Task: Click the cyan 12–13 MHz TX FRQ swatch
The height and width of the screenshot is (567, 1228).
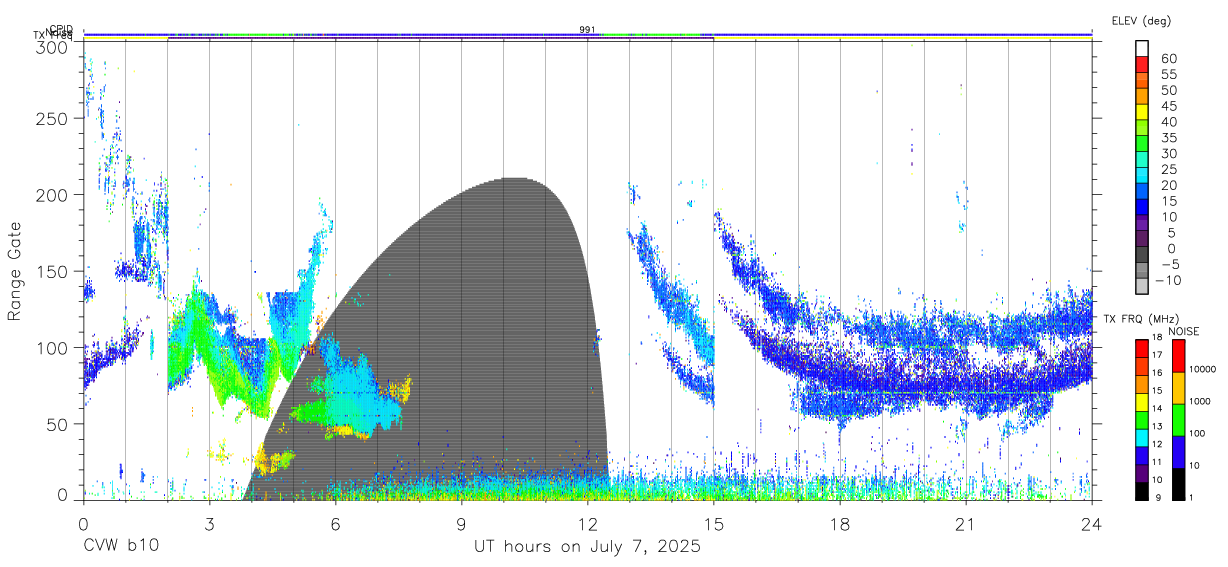Action: 1142,437
